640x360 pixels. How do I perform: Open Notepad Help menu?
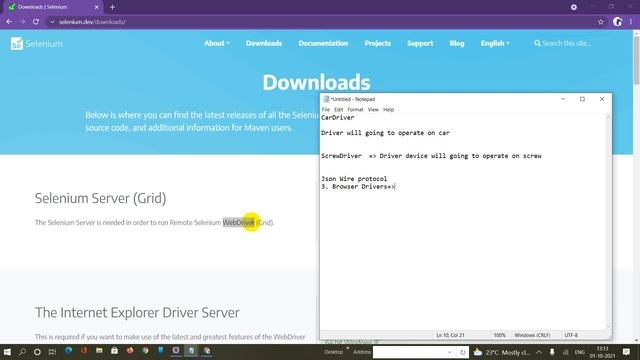point(389,109)
